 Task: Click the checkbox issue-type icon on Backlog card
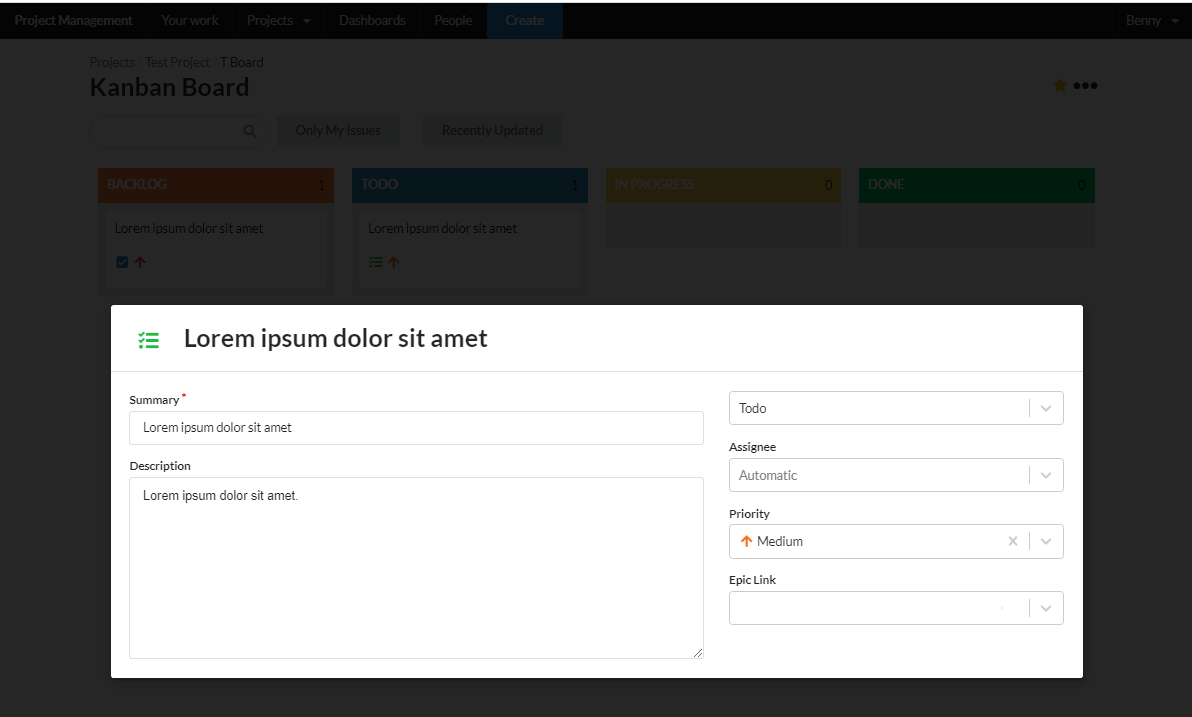coord(122,262)
